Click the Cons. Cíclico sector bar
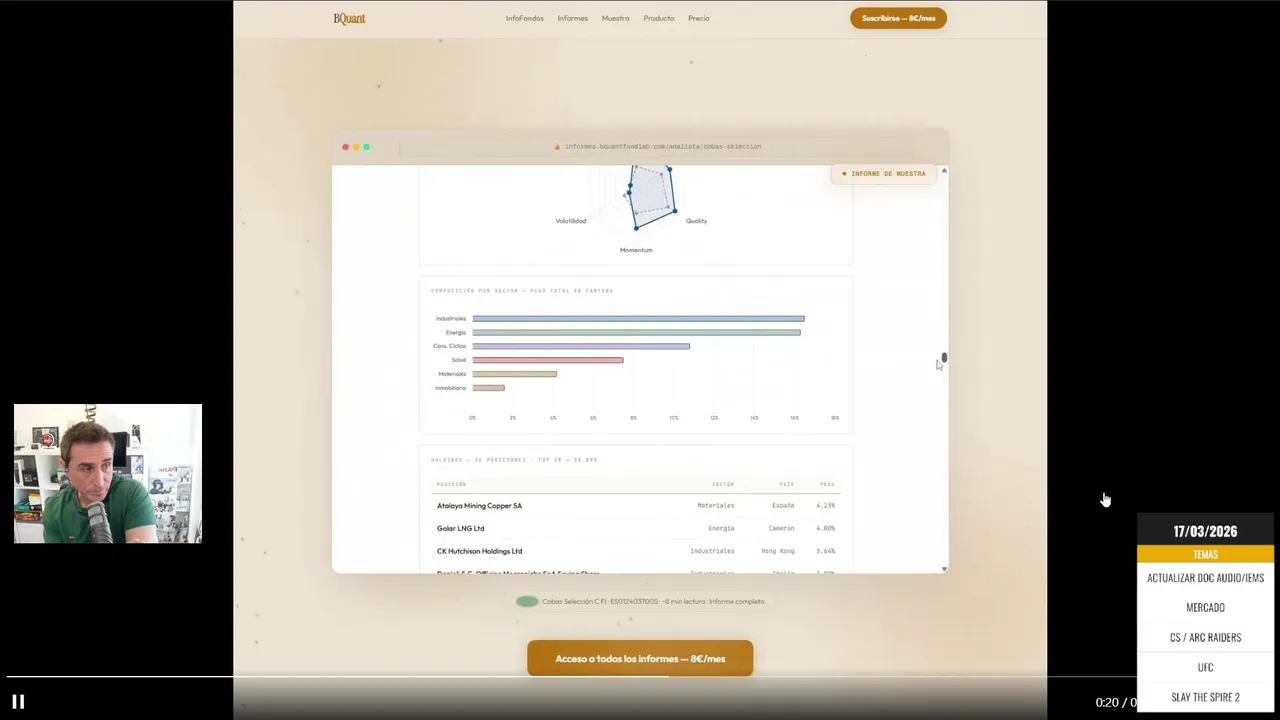The image size is (1280, 720). point(581,346)
